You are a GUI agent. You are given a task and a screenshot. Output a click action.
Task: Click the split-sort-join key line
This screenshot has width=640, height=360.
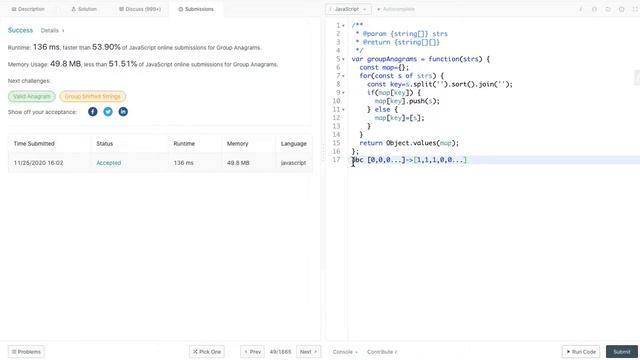[x=440, y=84]
